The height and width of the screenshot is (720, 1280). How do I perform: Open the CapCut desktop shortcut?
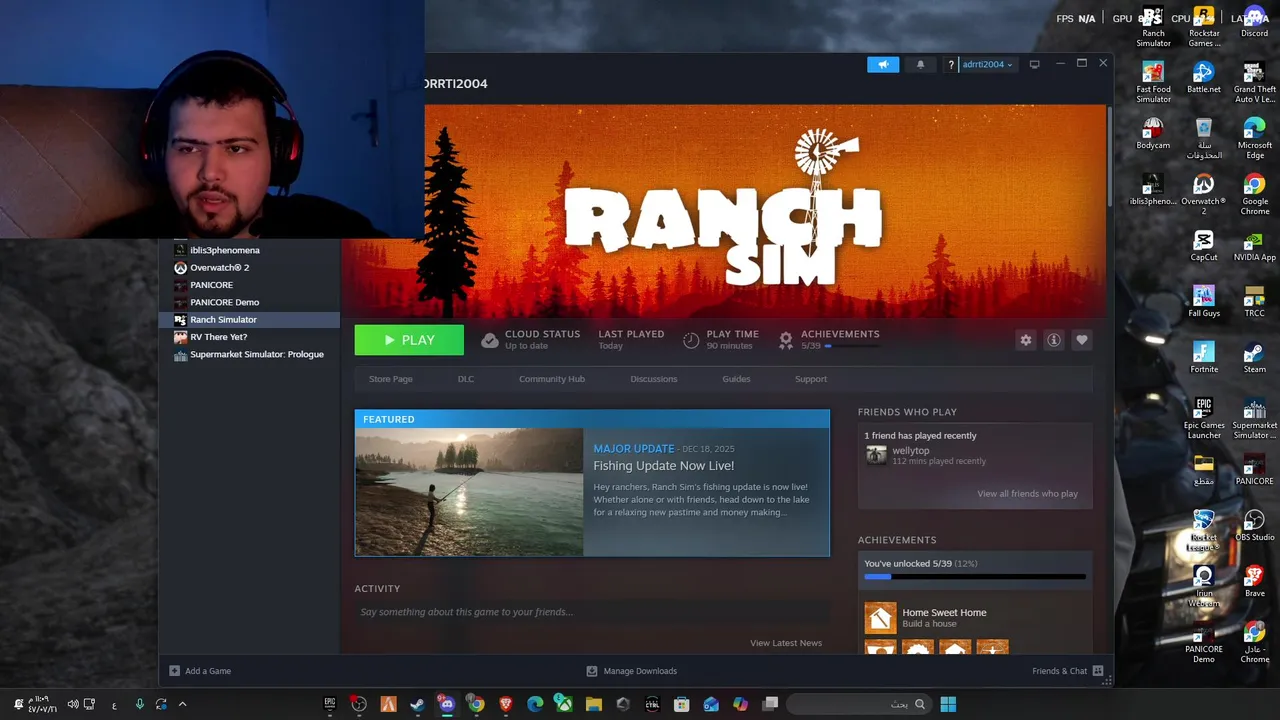pyautogui.click(x=1204, y=246)
